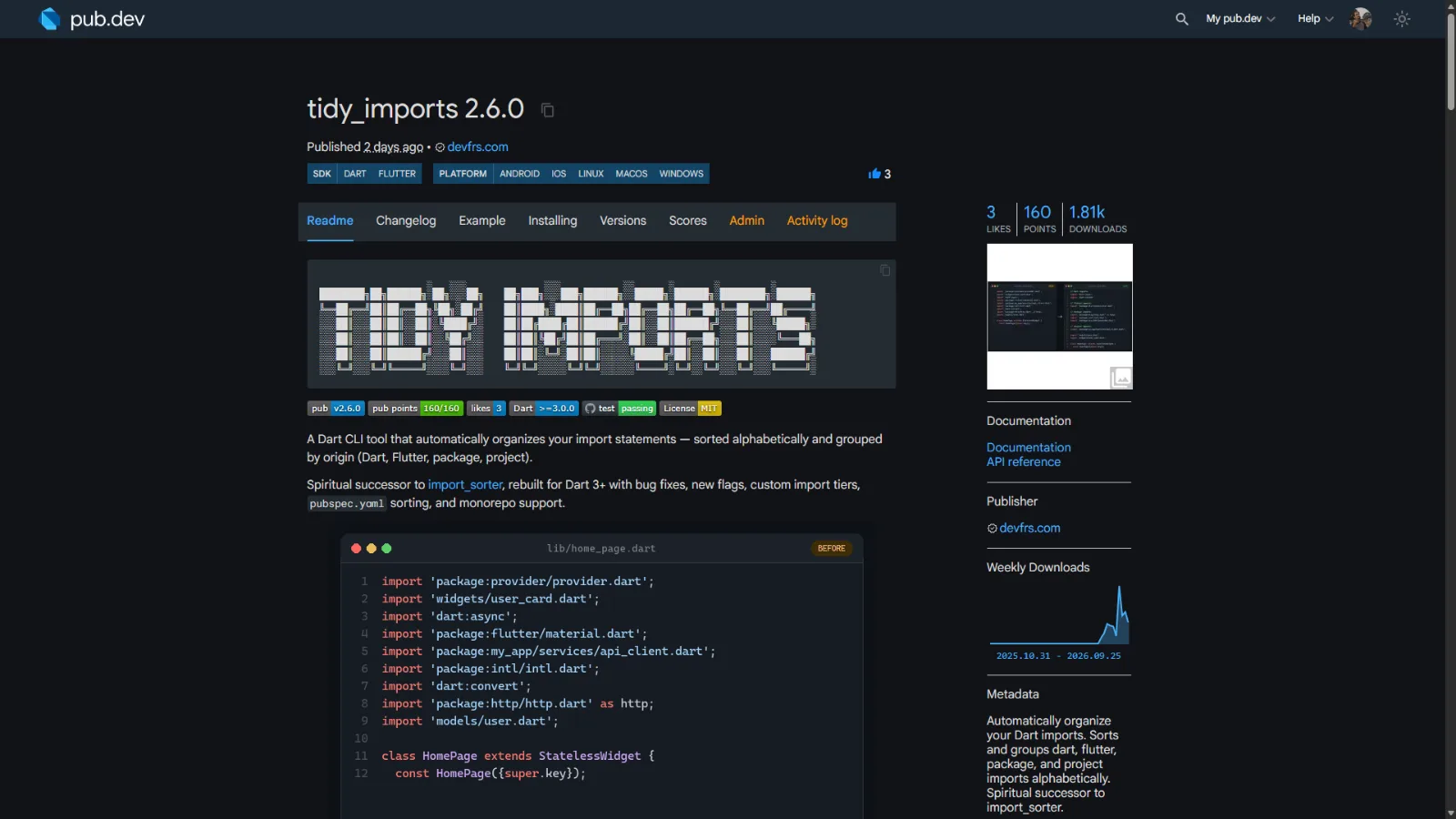Open the API reference link
Screen dimensions: 1456x819
[x=1024, y=462]
